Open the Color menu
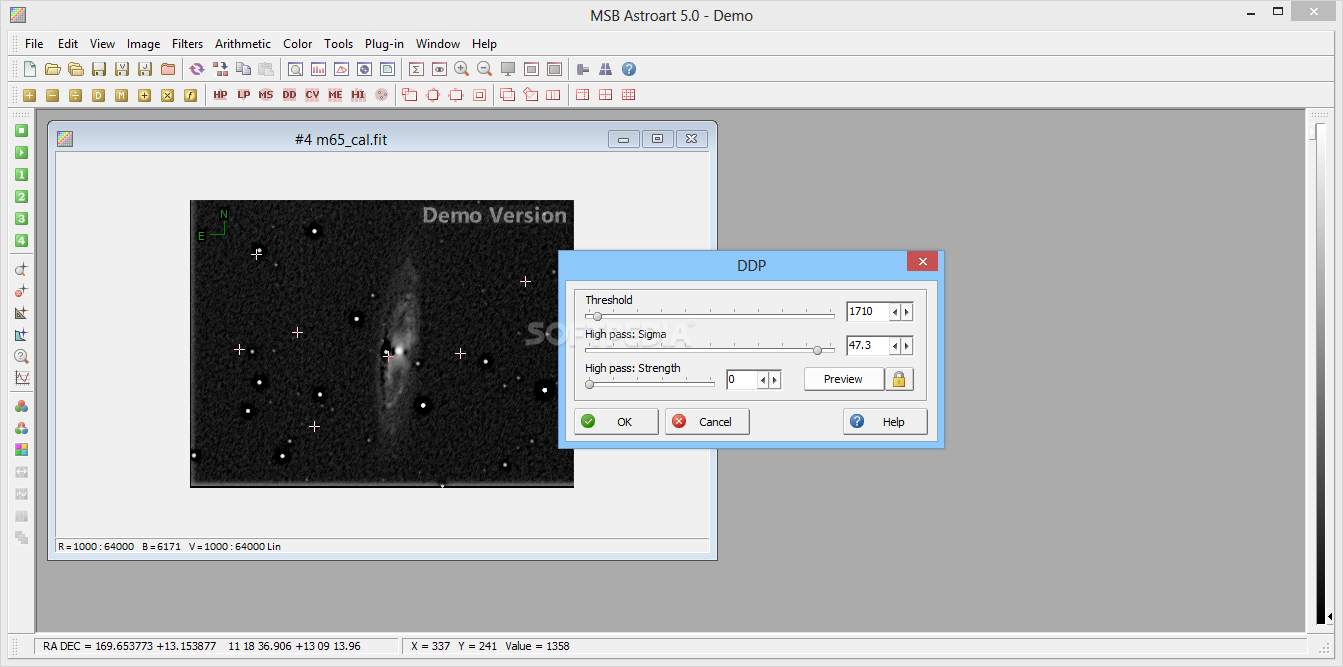Screen dimensions: 1343x667 pyautogui.click(x=298, y=44)
